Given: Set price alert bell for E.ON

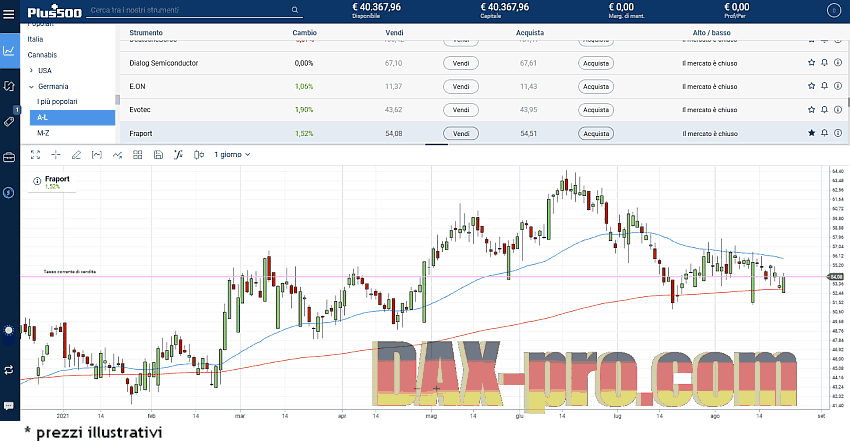Looking at the screenshot, I should pyautogui.click(x=825, y=86).
